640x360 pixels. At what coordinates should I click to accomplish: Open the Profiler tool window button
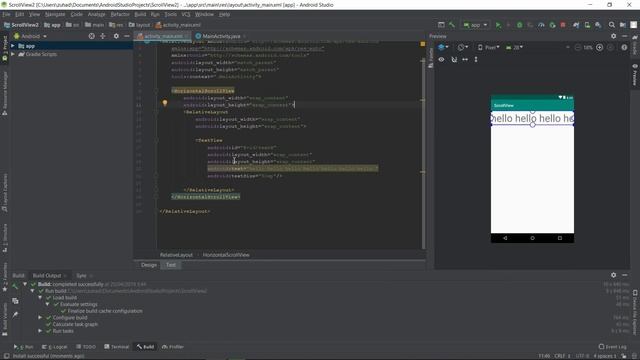173,347
